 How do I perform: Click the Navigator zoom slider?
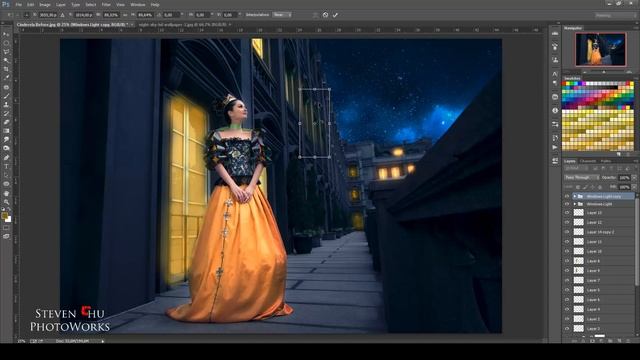tap(604, 72)
